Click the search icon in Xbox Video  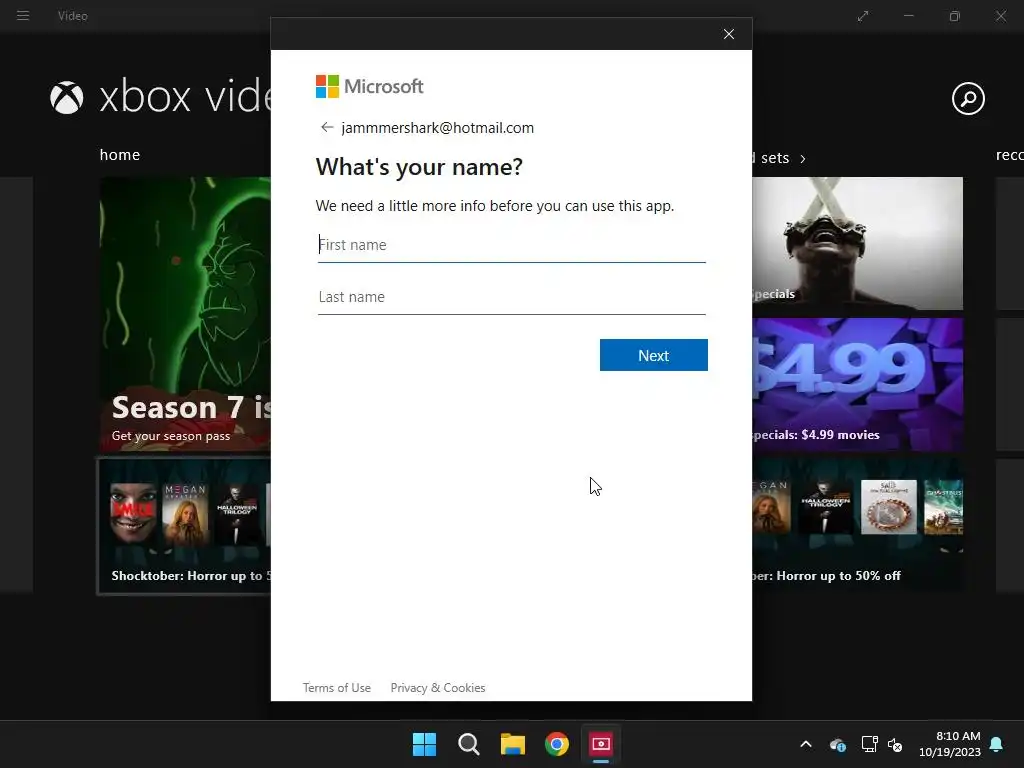[968, 99]
